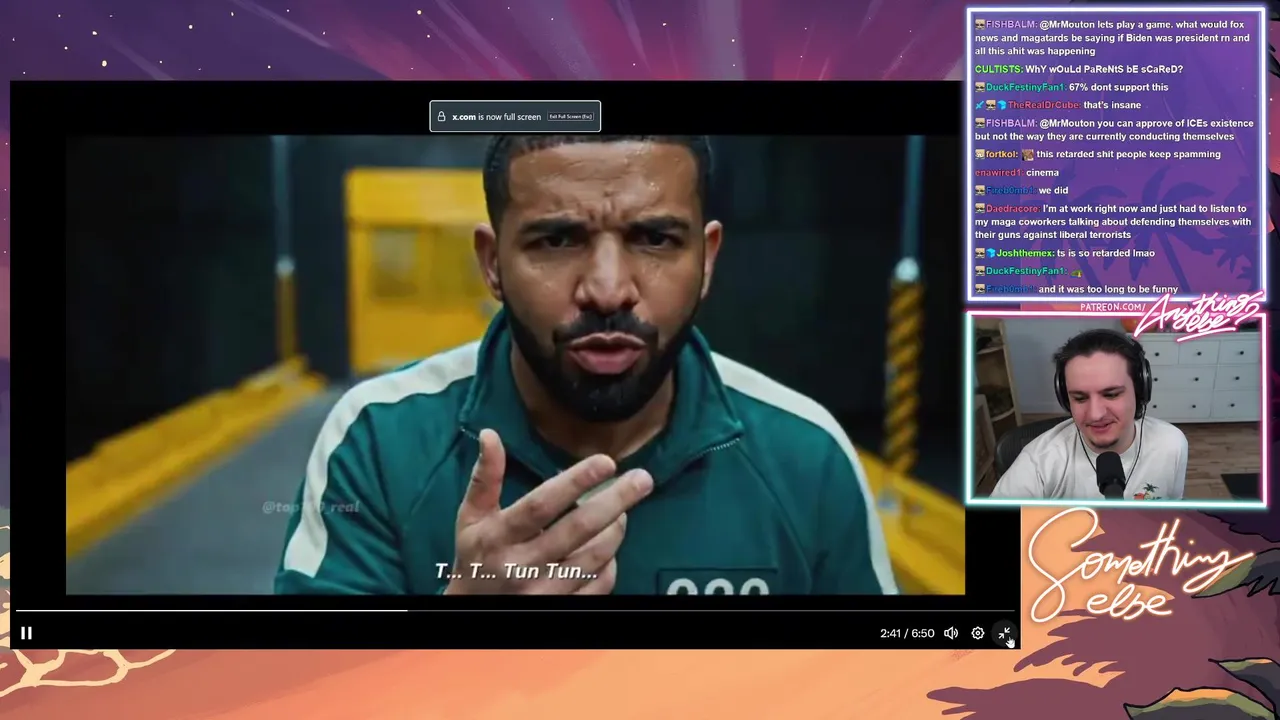Click the chat message 'cinema'
Viewport: 1280px width, 720px height.
point(1042,172)
